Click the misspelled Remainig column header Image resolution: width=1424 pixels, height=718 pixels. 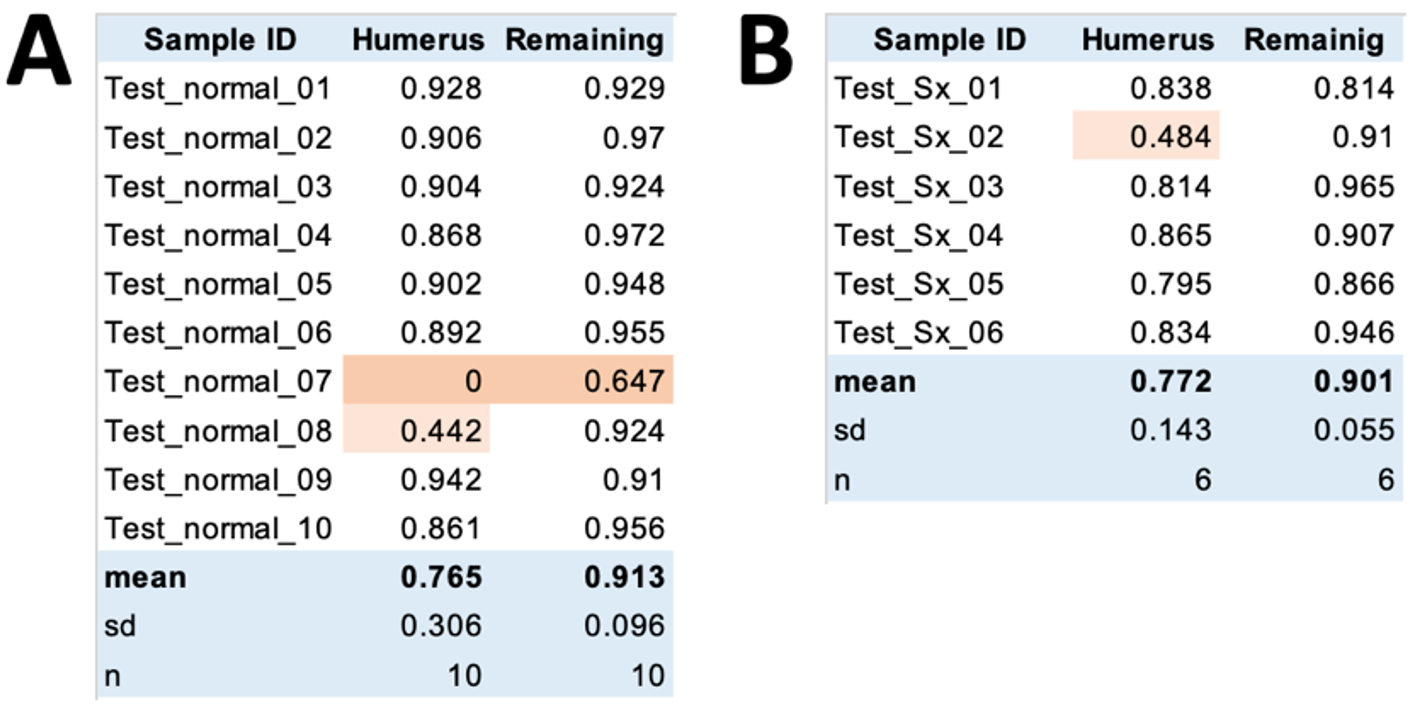(1313, 40)
